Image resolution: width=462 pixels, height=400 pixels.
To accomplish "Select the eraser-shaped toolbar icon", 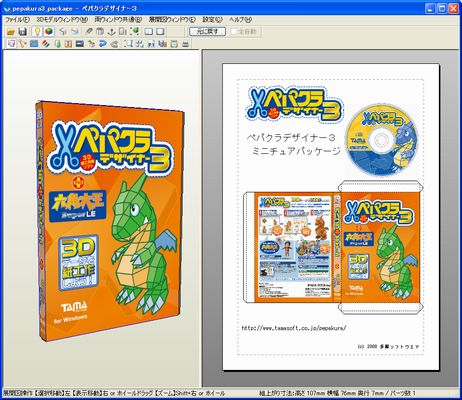I will click(88, 32).
